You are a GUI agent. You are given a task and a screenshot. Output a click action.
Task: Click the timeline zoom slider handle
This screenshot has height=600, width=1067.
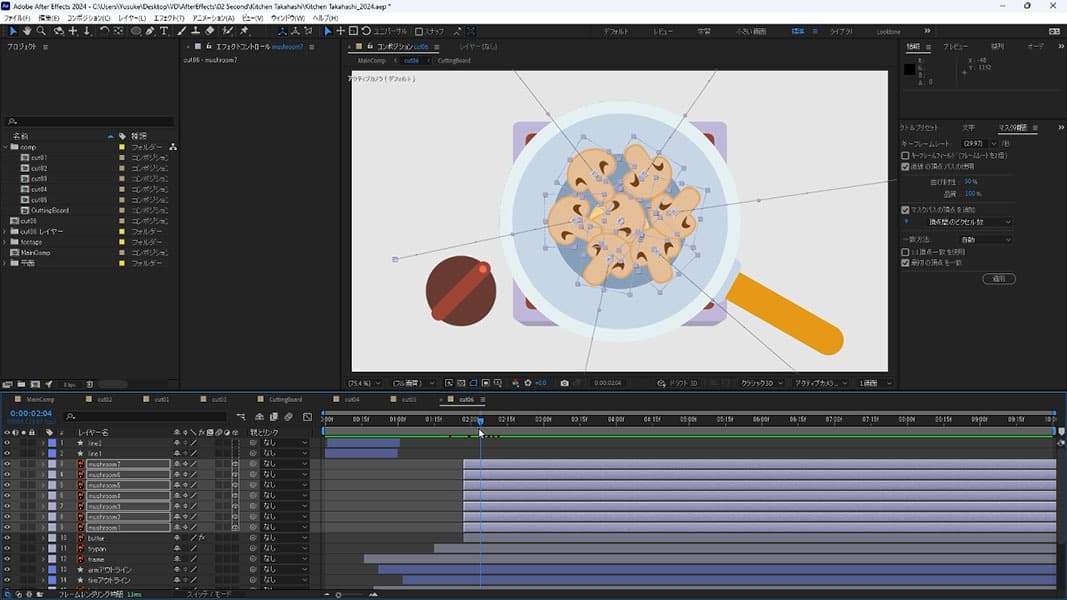click(x=338, y=594)
